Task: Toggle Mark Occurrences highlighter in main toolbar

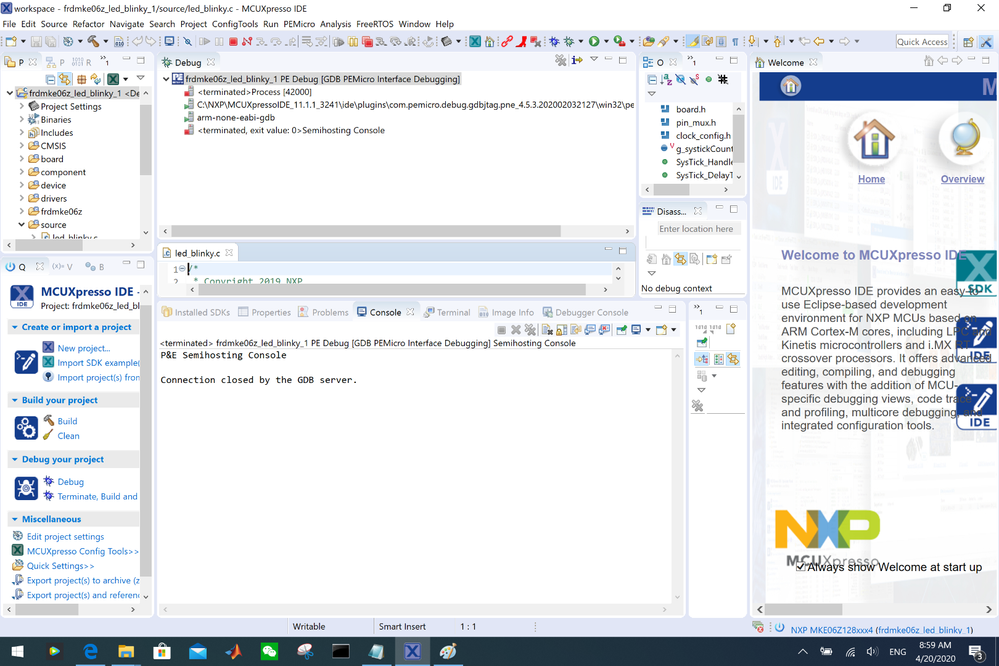Action: click(693, 41)
